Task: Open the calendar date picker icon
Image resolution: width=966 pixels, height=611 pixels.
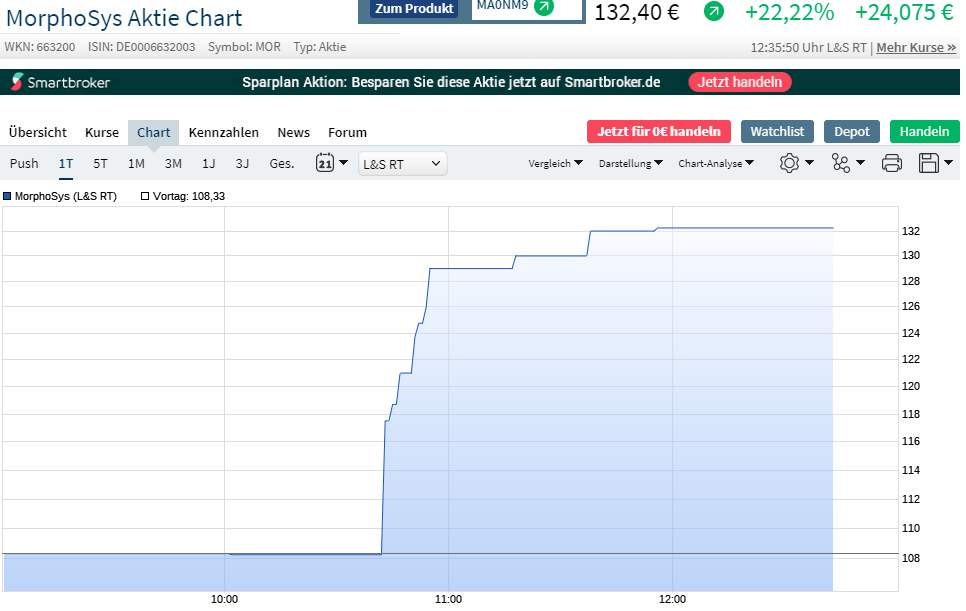Action: coord(325,163)
